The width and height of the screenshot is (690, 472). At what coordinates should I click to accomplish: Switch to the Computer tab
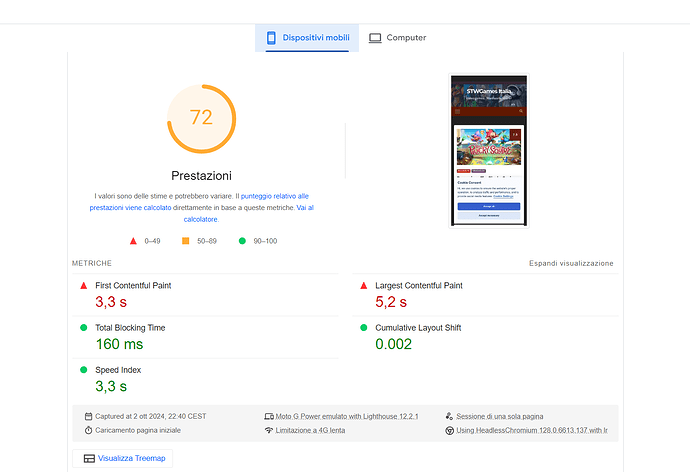tap(397, 38)
